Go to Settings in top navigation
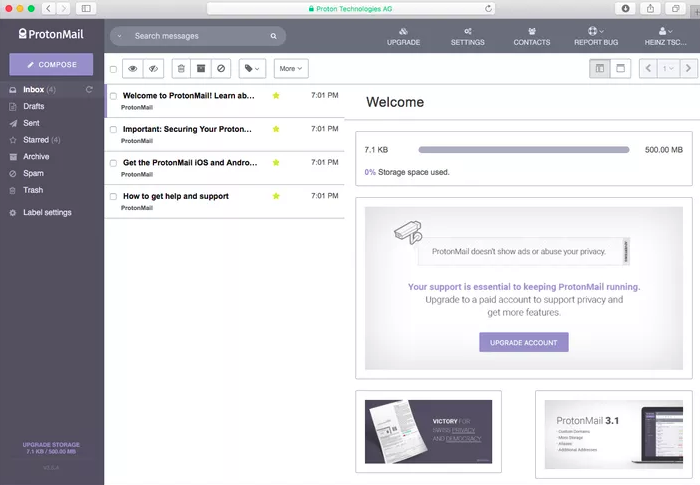Screen dimensions: 700x485 click(x=467, y=36)
